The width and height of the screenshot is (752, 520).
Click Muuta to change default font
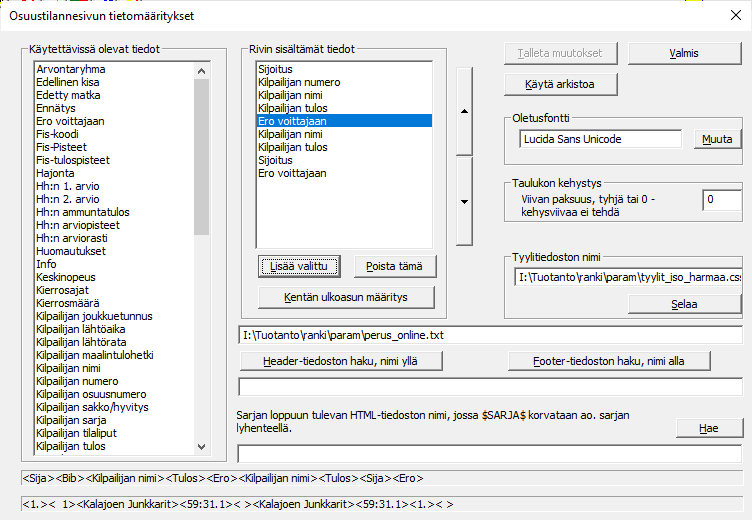[x=717, y=139]
